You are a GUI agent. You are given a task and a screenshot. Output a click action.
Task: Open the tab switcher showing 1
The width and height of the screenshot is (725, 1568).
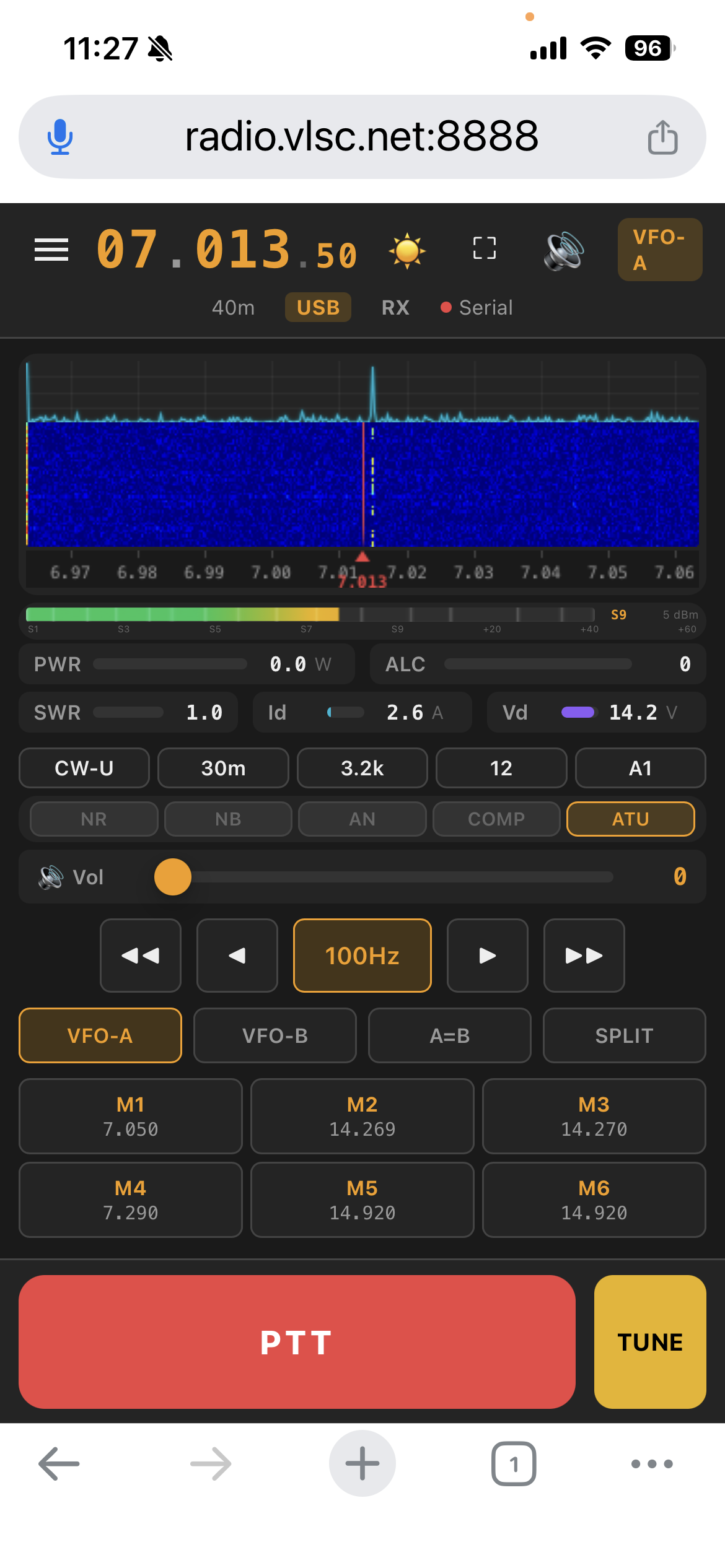click(x=514, y=1463)
